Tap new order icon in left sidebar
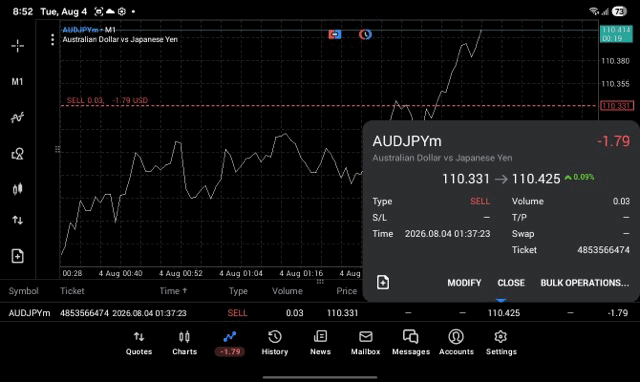The height and width of the screenshot is (382, 640). [x=17, y=256]
